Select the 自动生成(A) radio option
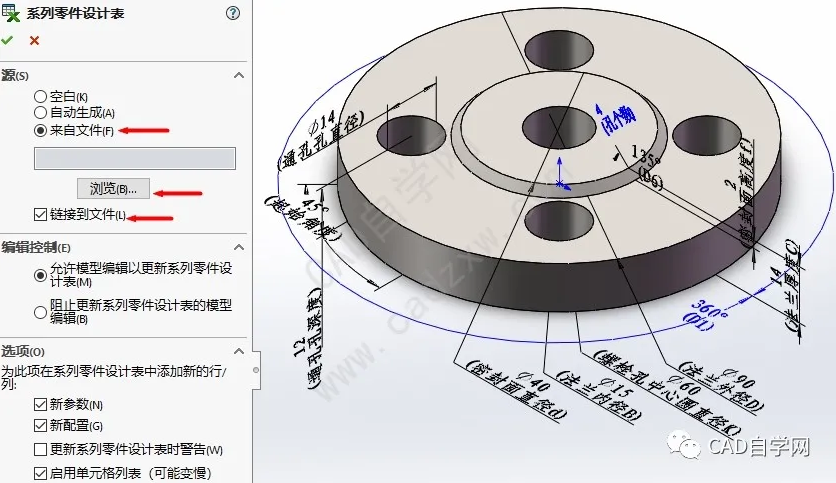 (x=41, y=112)
